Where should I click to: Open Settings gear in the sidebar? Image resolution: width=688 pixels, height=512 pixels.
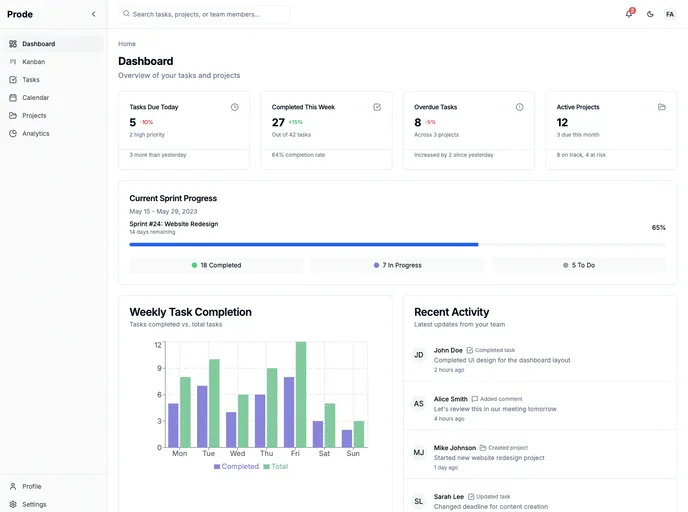(13, 505)
